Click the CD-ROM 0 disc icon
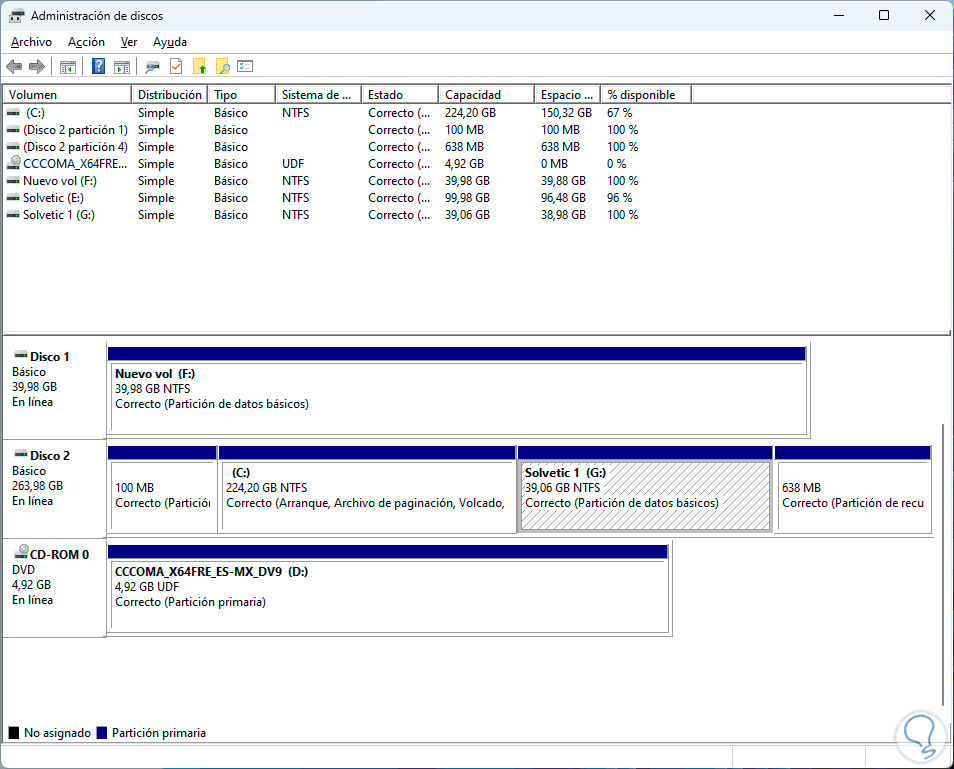The image size is (954, 769). click(21, 552)
